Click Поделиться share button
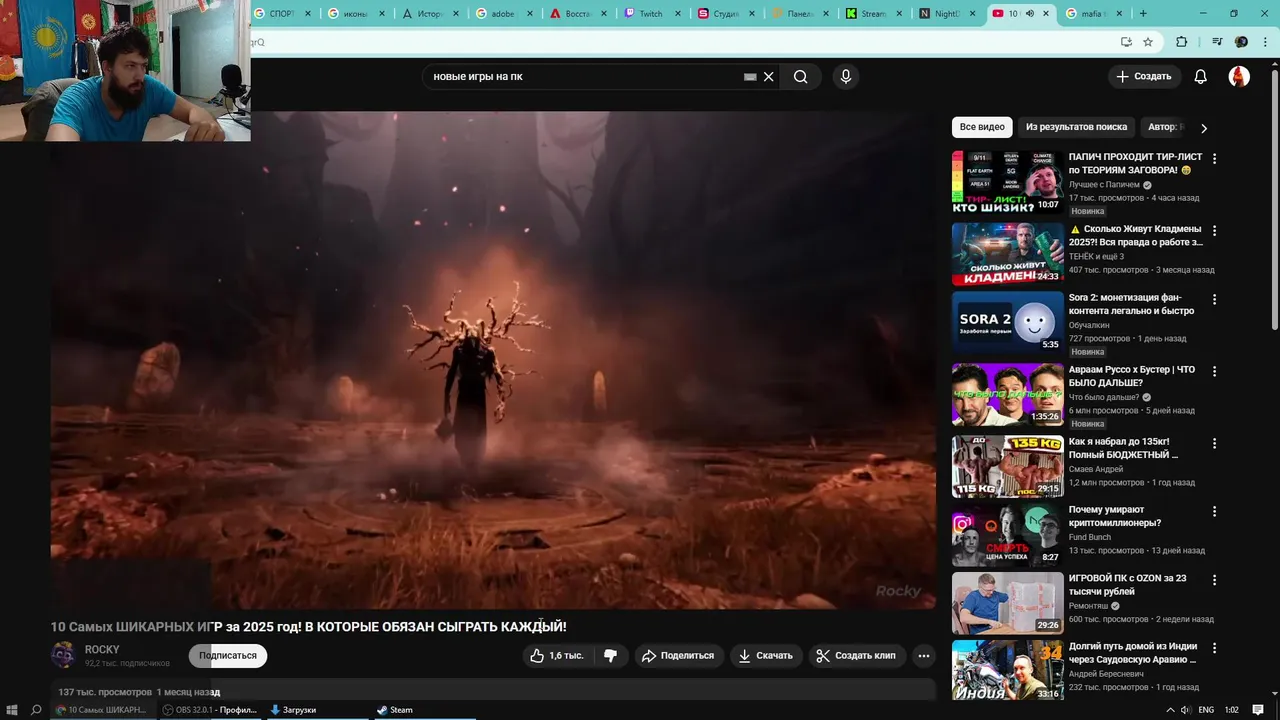 click(x=678, y=656)
